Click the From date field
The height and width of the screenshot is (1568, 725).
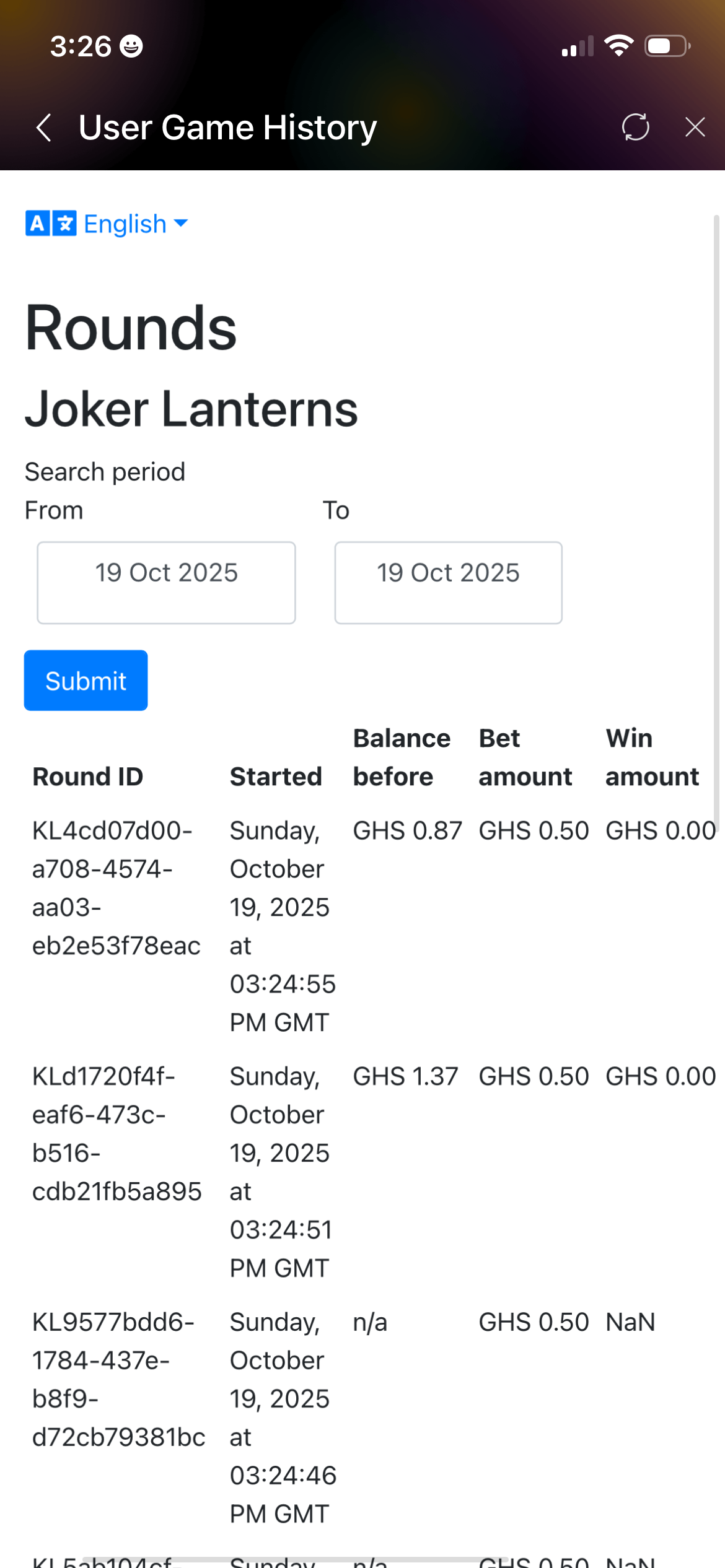[166, 582]
